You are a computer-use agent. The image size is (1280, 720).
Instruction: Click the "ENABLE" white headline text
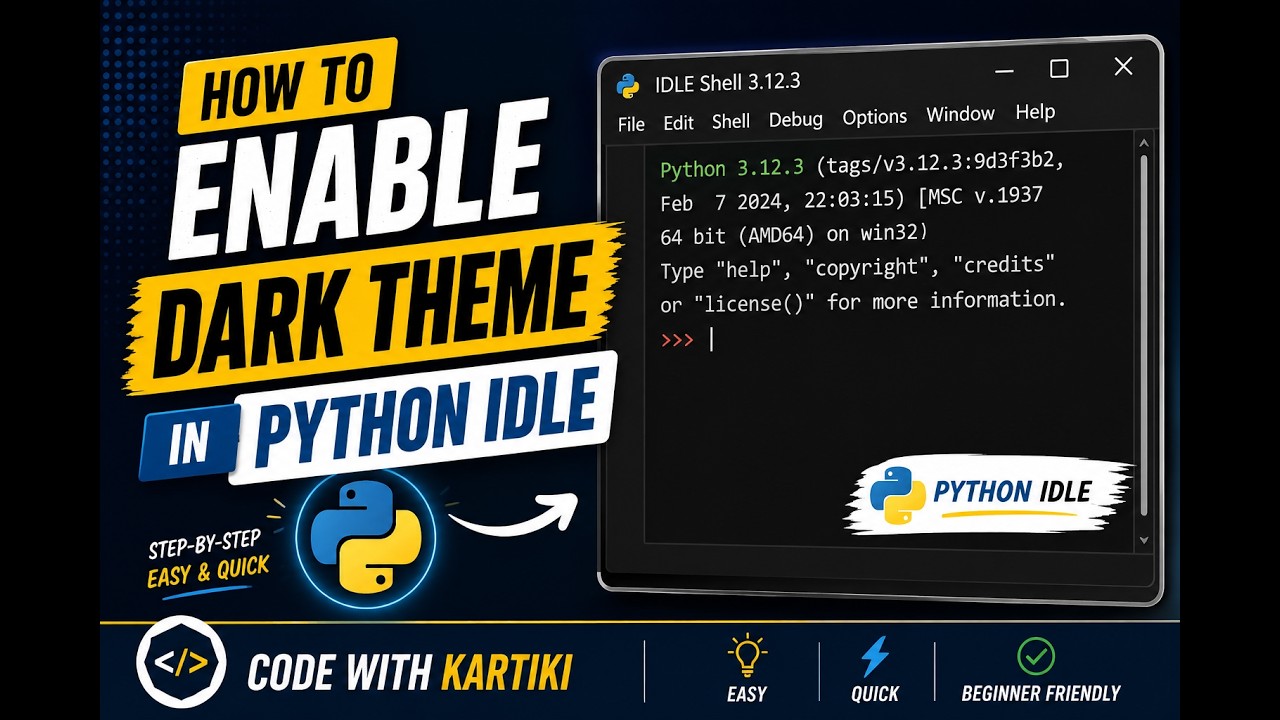pyautogui.click(x=361, y=178)
